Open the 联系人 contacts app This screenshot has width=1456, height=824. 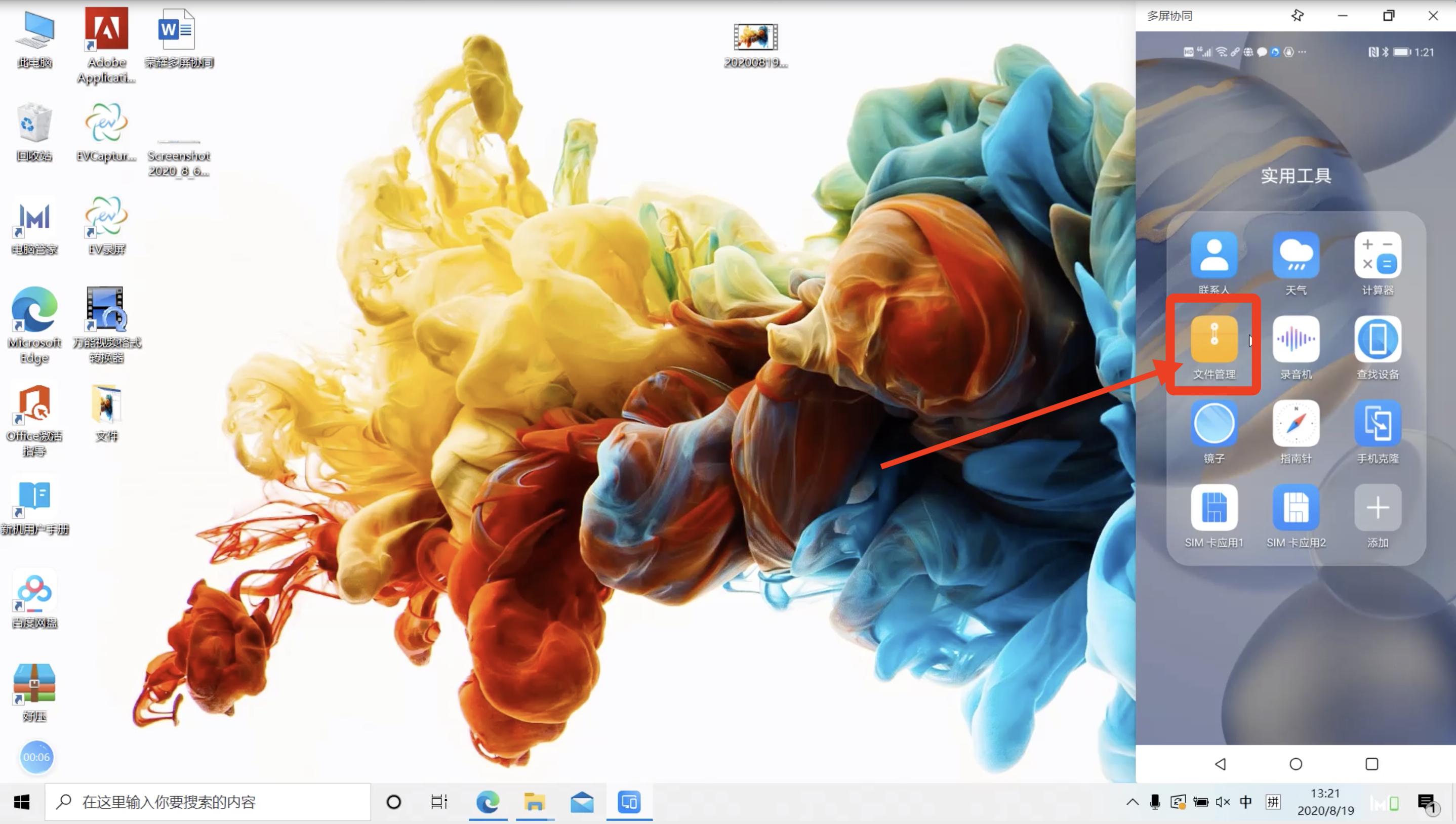coord(1214,255)
